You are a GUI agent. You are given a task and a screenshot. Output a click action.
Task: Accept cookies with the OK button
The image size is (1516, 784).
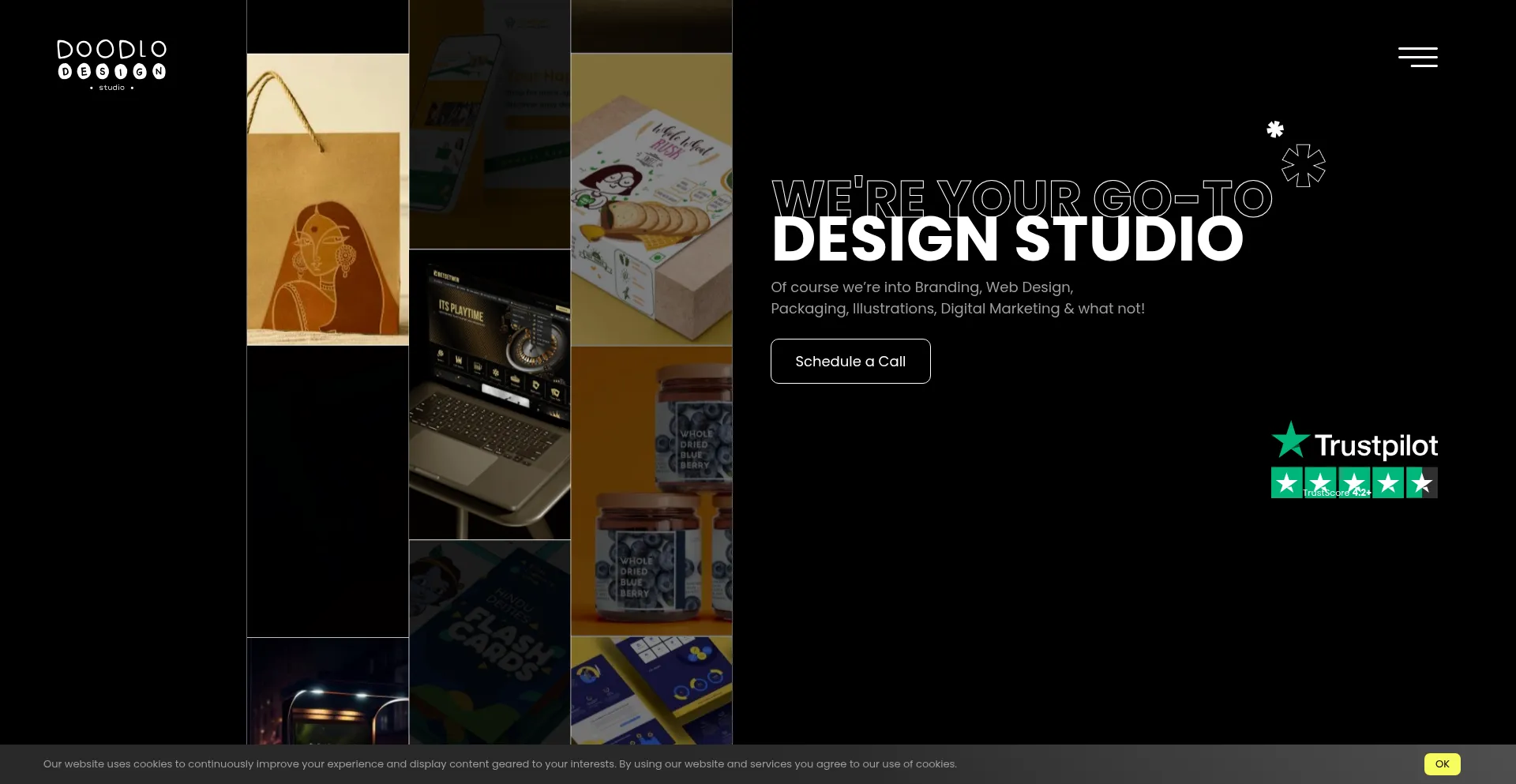click(1442, 763)
